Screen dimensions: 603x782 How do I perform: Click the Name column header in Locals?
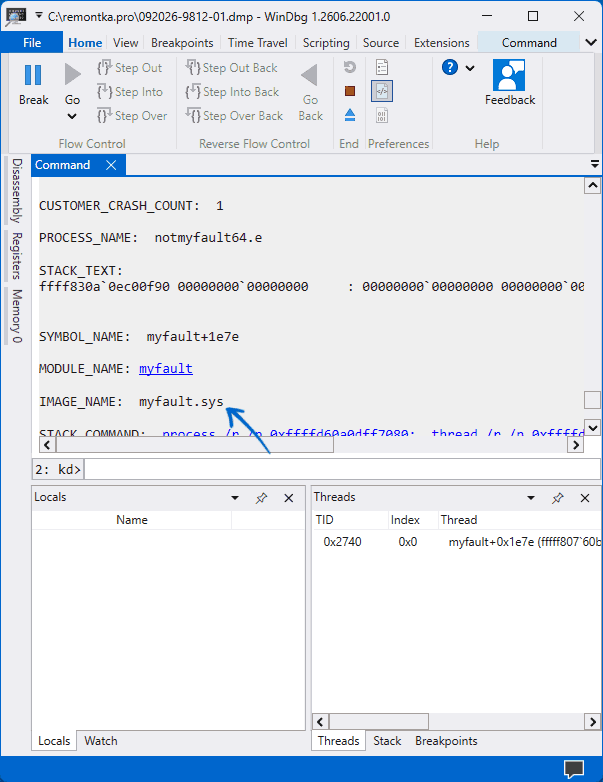coord(132,520)
